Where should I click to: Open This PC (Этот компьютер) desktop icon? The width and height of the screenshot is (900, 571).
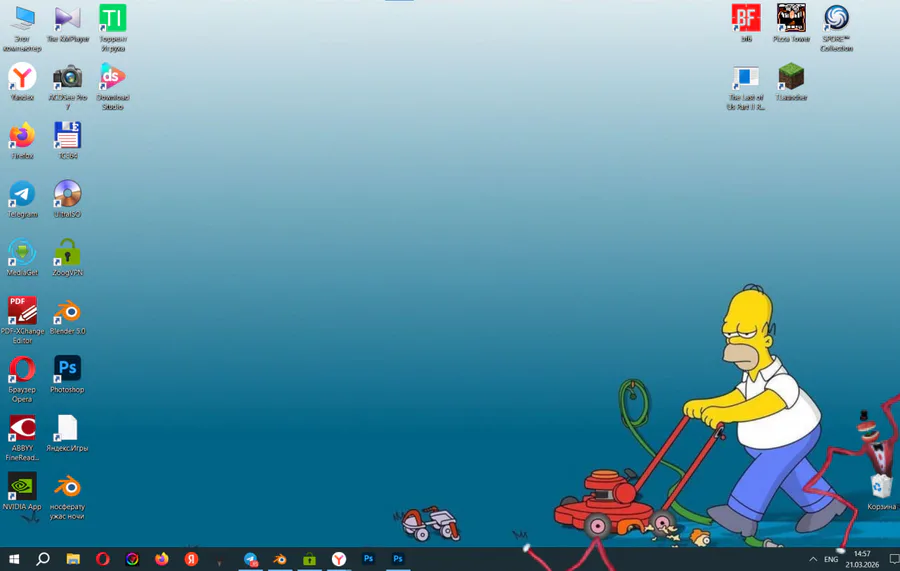(22, 28)
